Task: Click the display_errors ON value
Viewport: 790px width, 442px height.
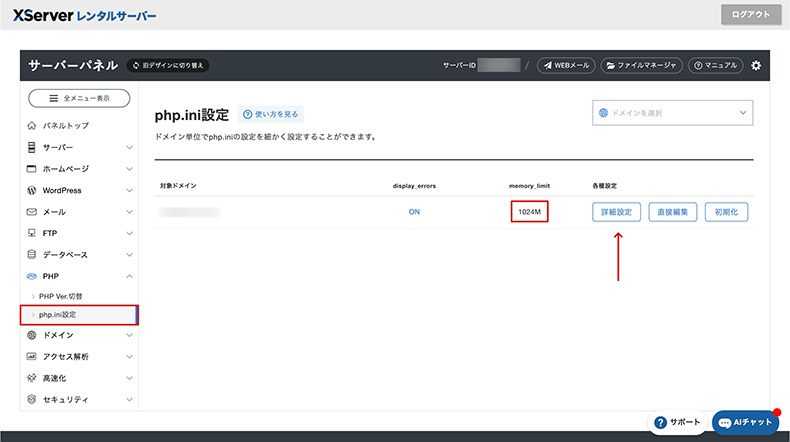Action: coord(414,212)
